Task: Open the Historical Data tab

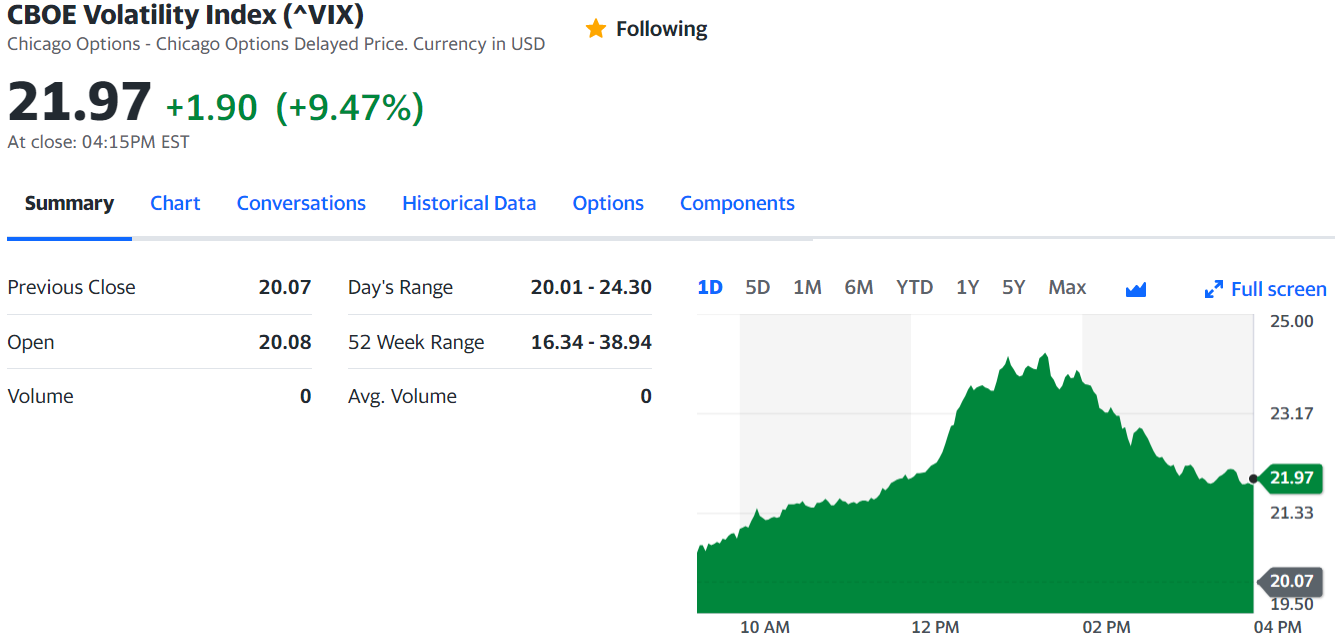Action: click(x=469, y=203)
